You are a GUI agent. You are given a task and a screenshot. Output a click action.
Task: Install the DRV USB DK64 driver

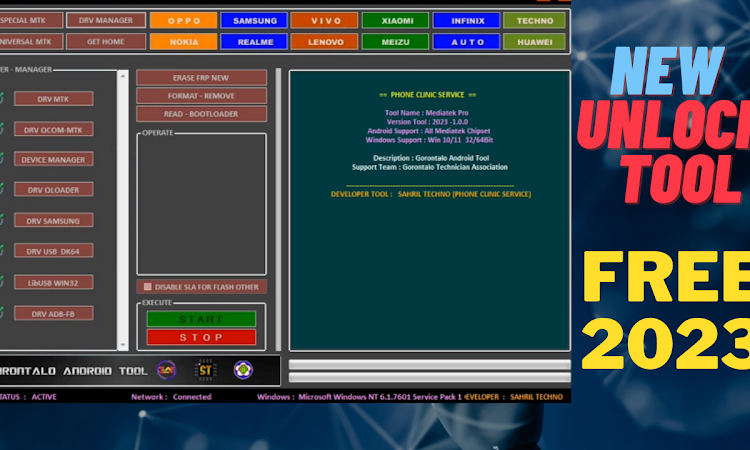[x=54, y=251]
